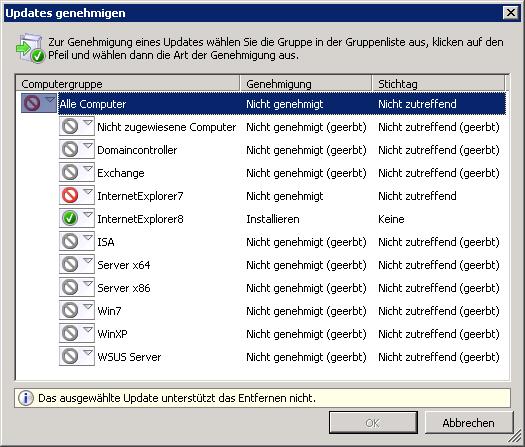Click the approval icon beside WSUS Server

tap(70, 356)
